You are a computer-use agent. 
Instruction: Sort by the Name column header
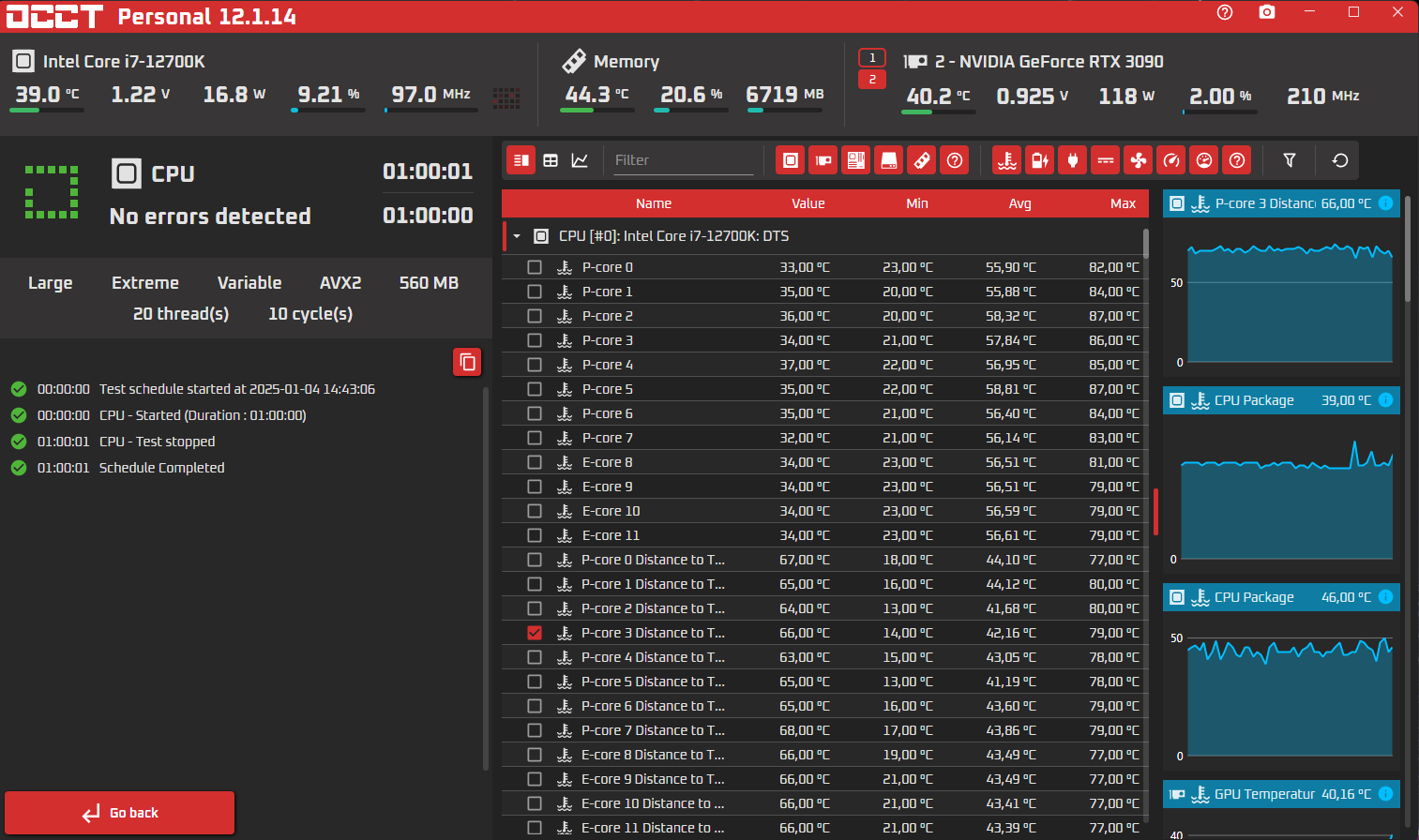point(654,203)
